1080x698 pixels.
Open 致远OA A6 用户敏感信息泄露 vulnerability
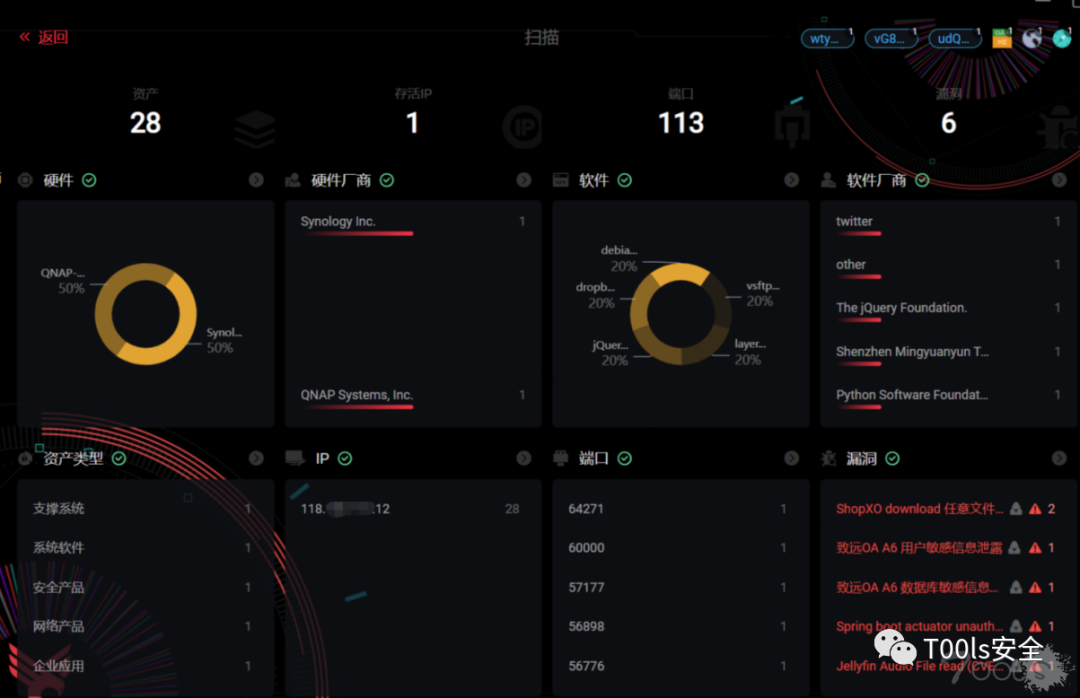click(919, 548)
